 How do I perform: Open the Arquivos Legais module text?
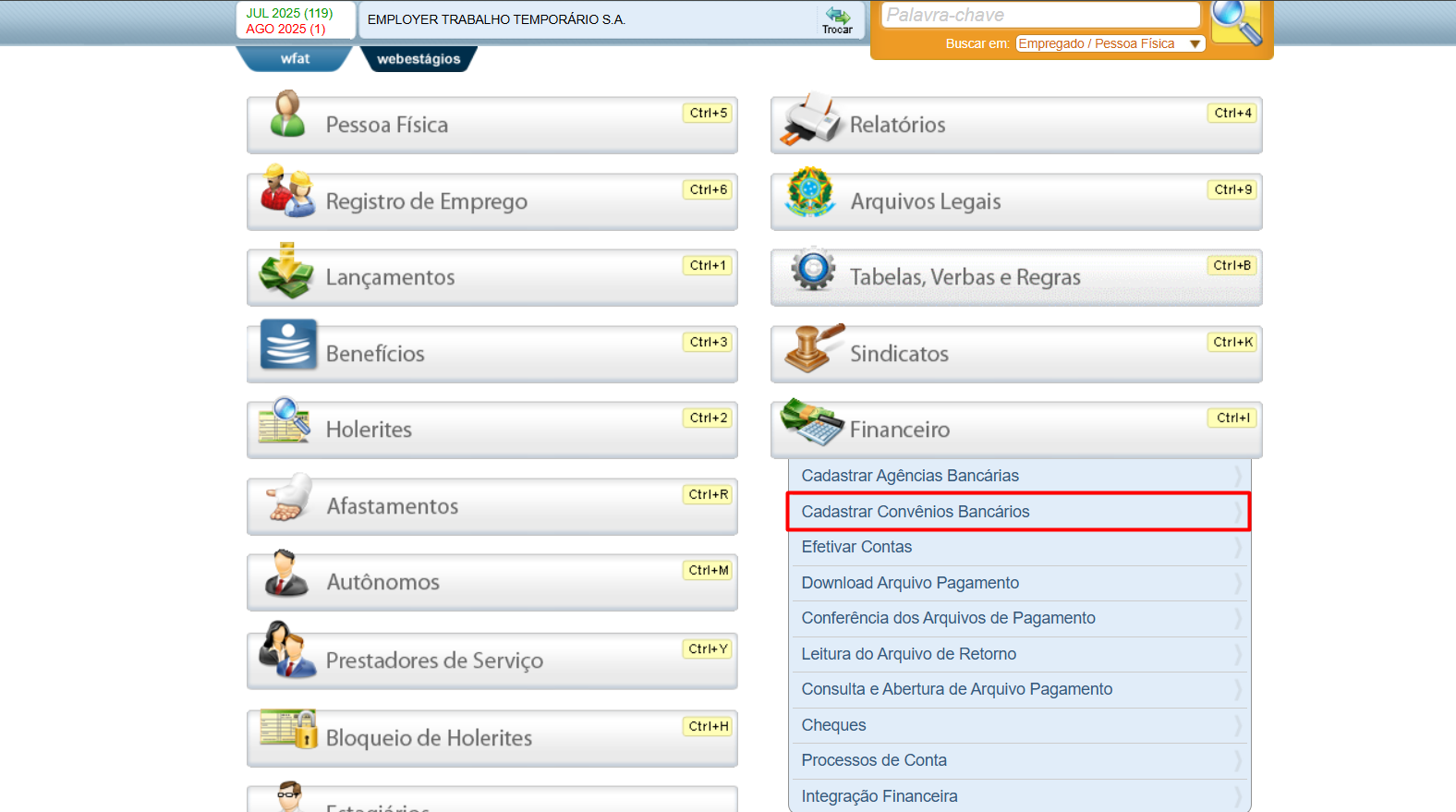click(925, 201)
